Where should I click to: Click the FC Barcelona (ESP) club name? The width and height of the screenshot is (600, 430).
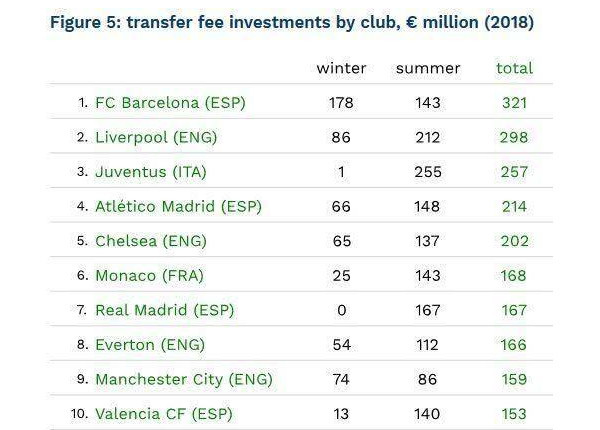click(x=170, y=102)
